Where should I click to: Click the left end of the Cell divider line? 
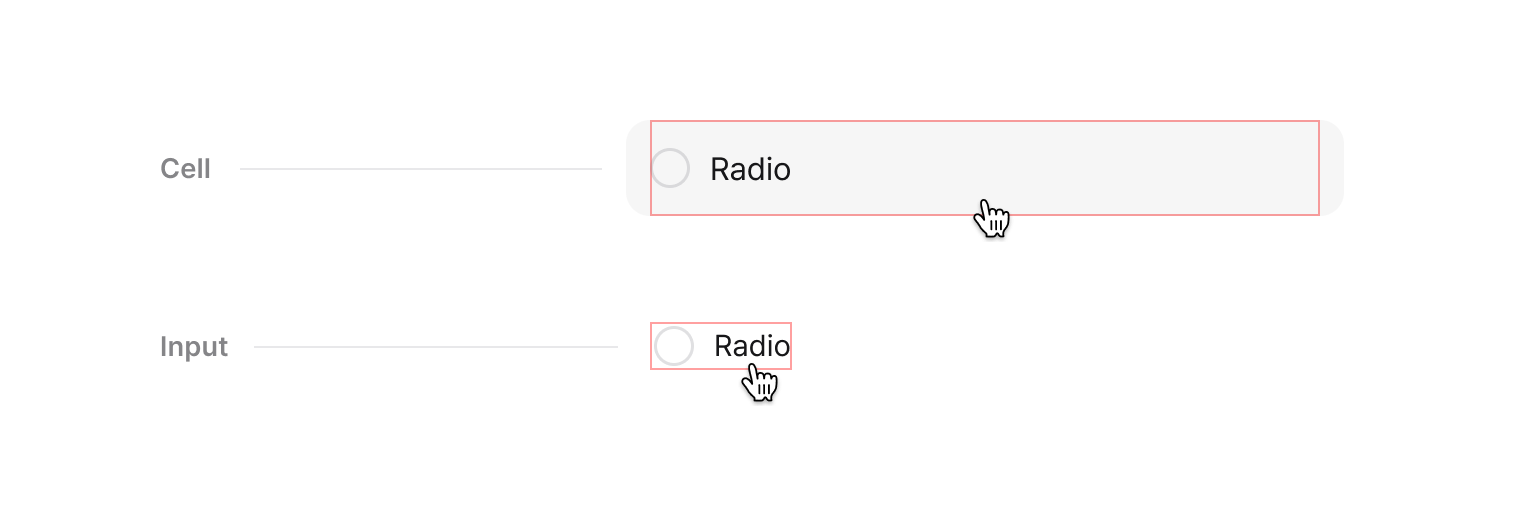tap(246, 169)
